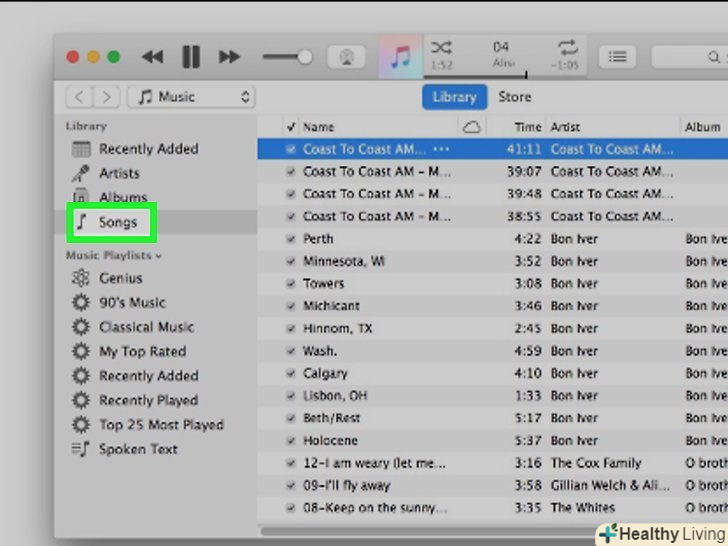Click the rewind previous track button
Image resolution: width=728 pixels, height=546 pixels.
152,57
